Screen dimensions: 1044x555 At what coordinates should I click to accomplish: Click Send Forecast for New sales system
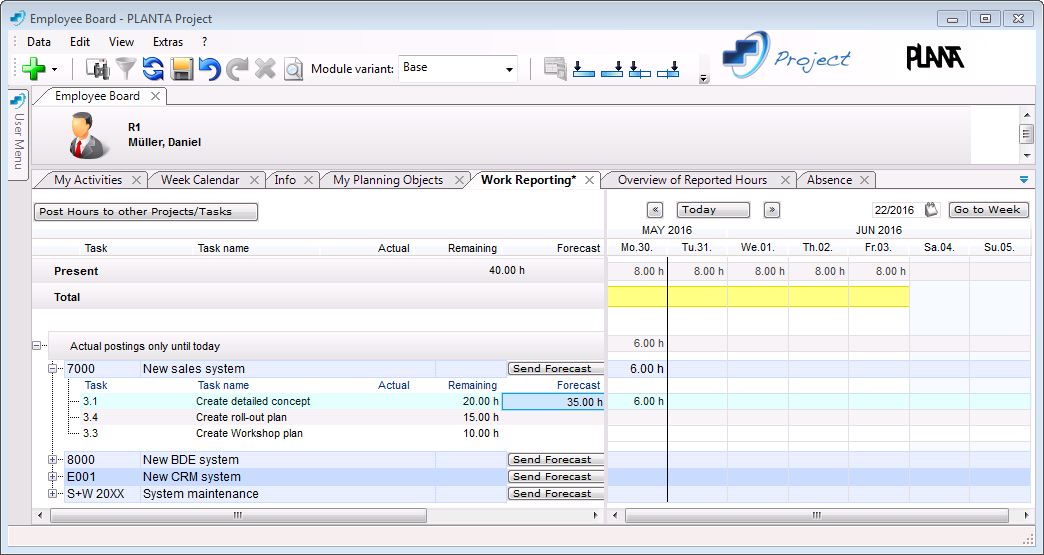(555, 369)
